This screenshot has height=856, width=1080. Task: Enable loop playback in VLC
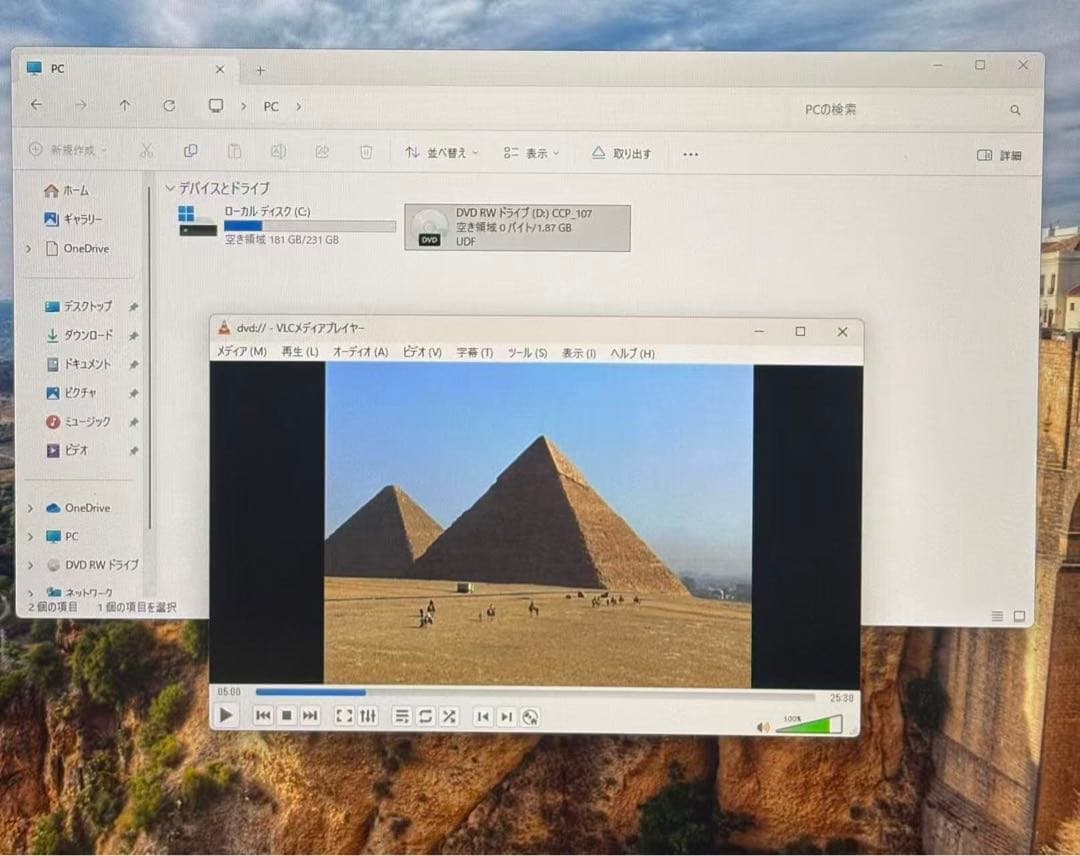(425, 716)
